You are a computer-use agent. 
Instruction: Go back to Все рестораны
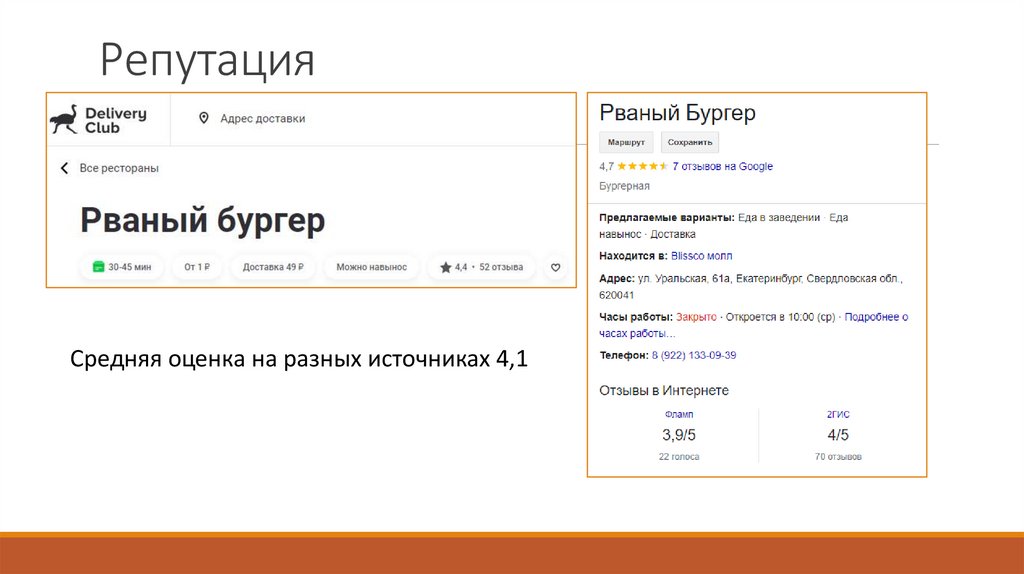pos(119,168)
